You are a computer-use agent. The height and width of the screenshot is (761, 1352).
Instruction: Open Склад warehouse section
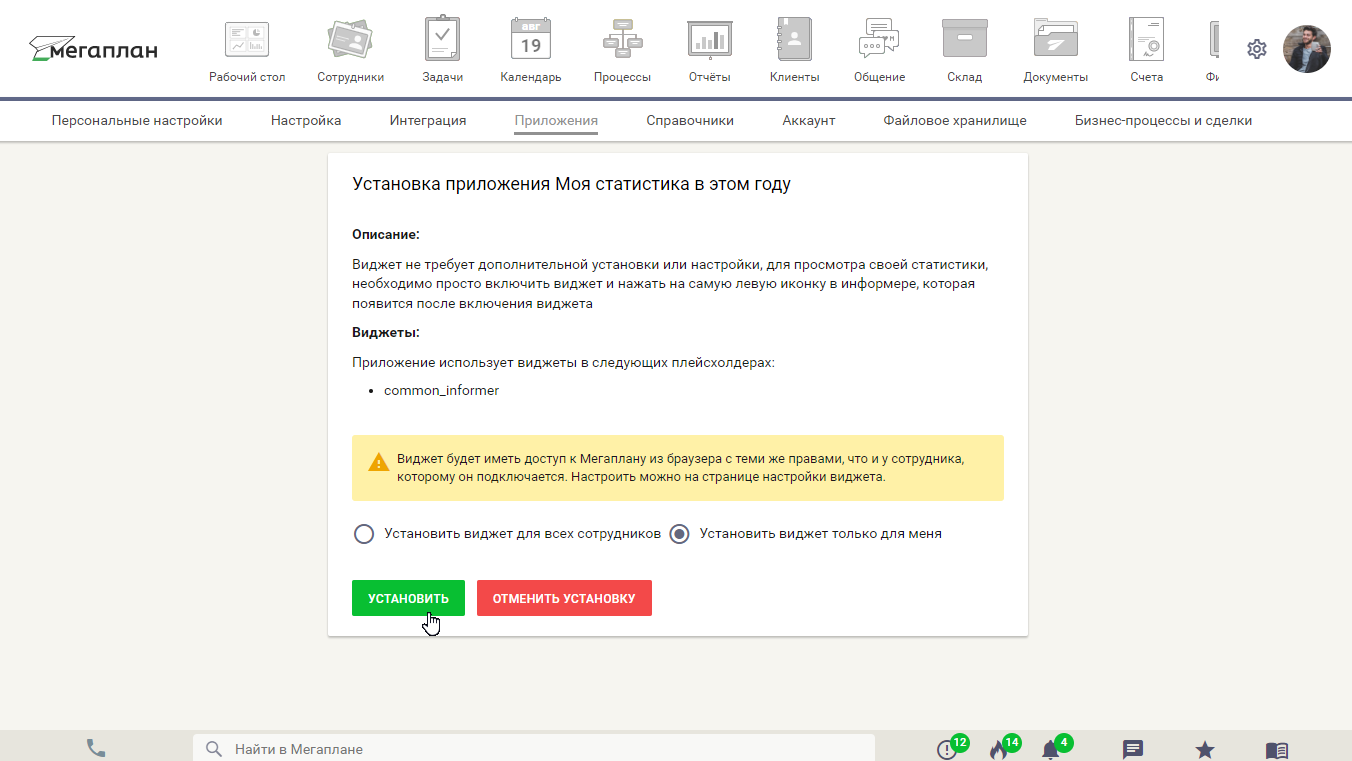965,50
